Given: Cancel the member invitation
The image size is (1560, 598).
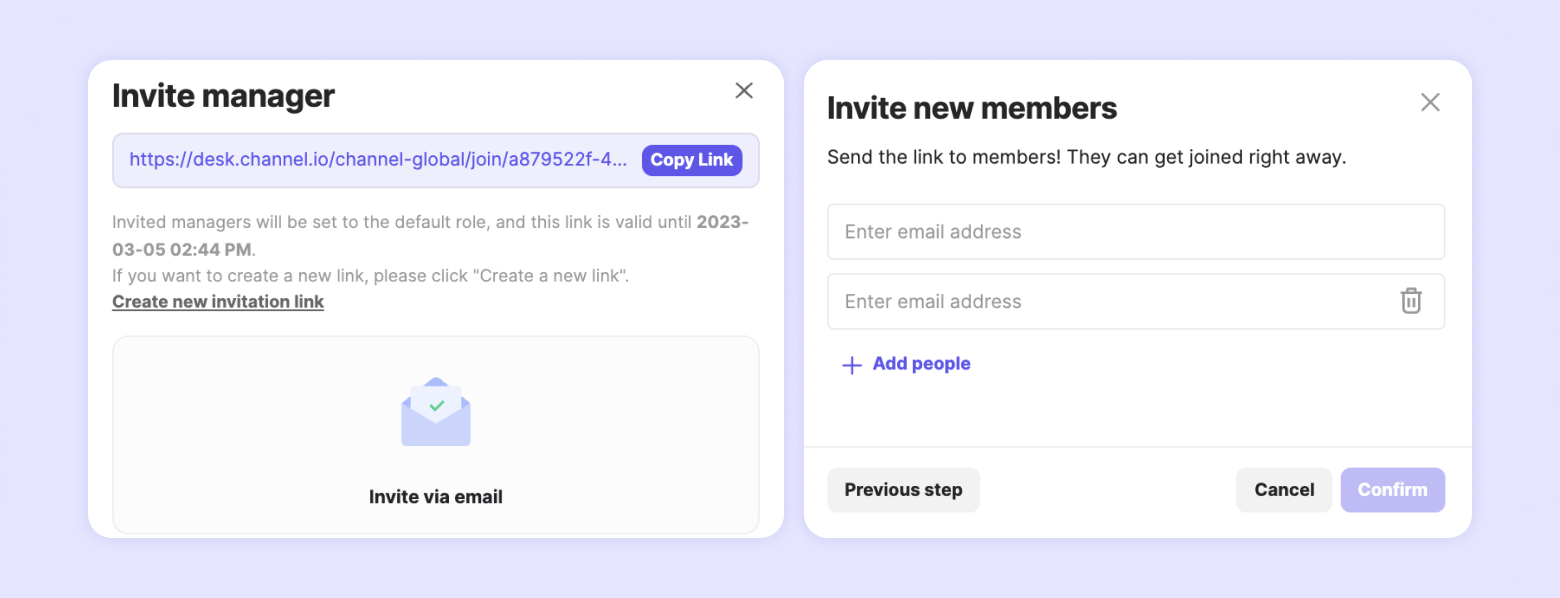Looking at the screenshot, I should [x=1284, y=490].
